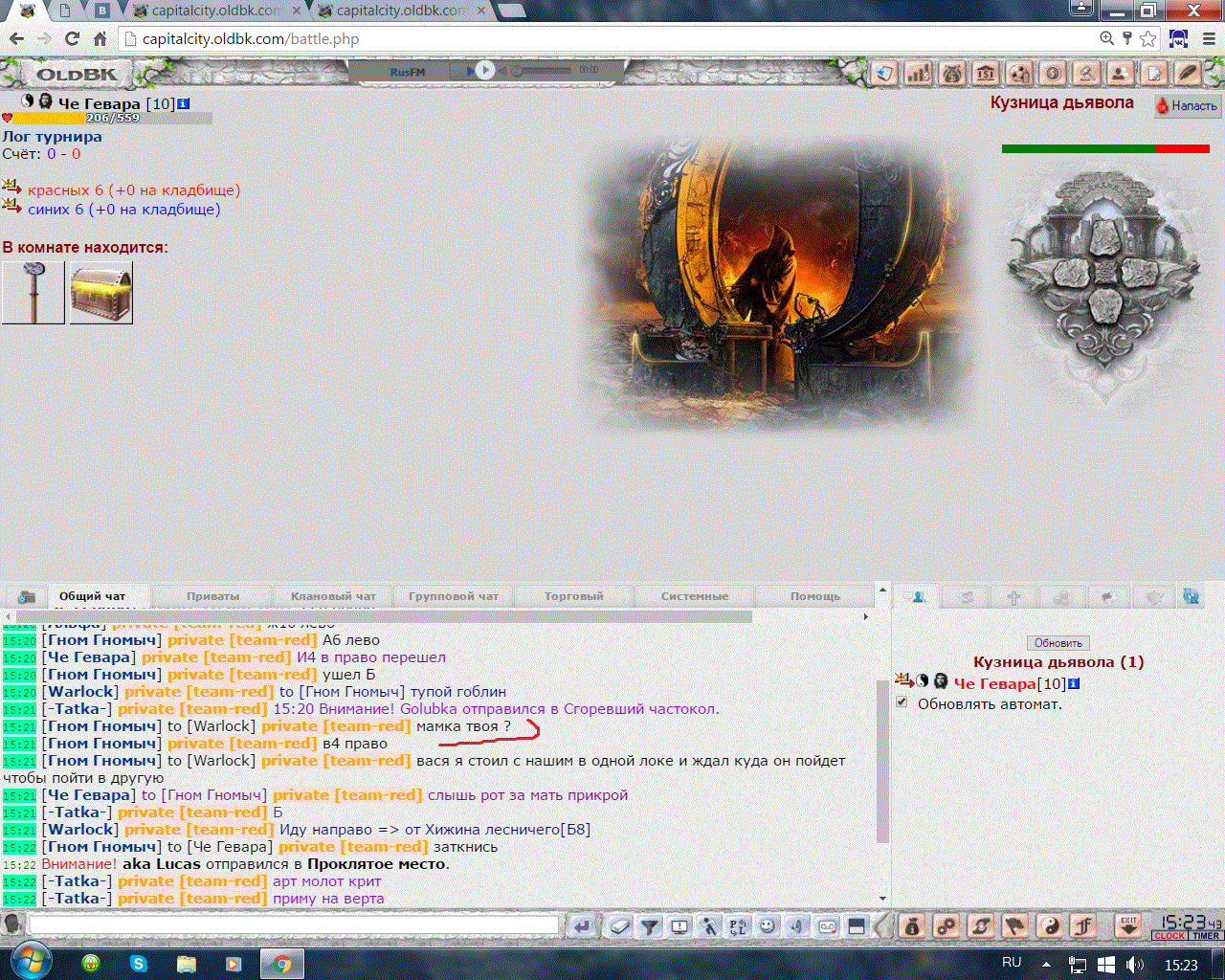
Task: Click the 'Напасть' attack button
Action: (1187, 106)
